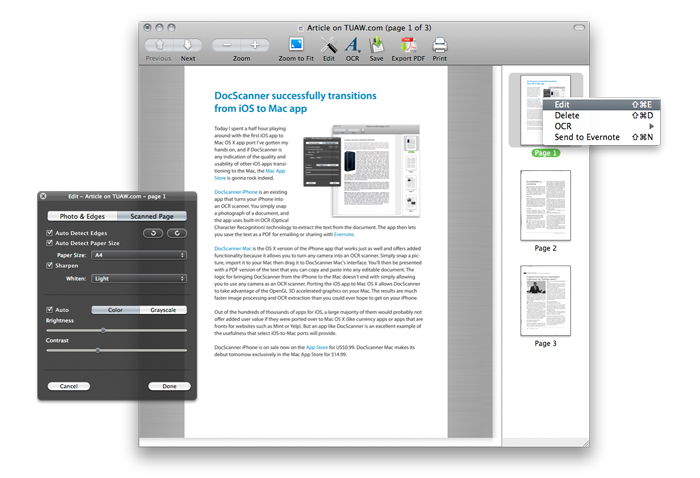700x478 pixels.
Task: Click the embedded screenshot image in article
Action: coord(362,170)
